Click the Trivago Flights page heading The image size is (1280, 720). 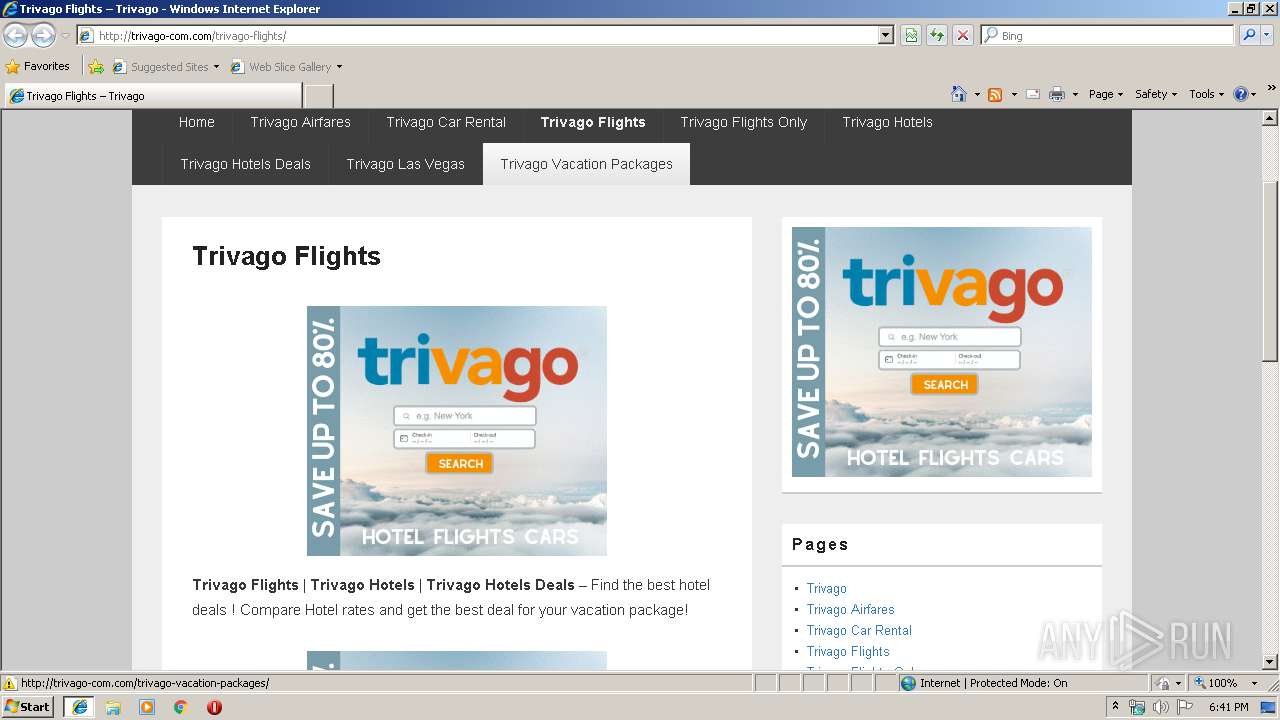pos(286,256)
